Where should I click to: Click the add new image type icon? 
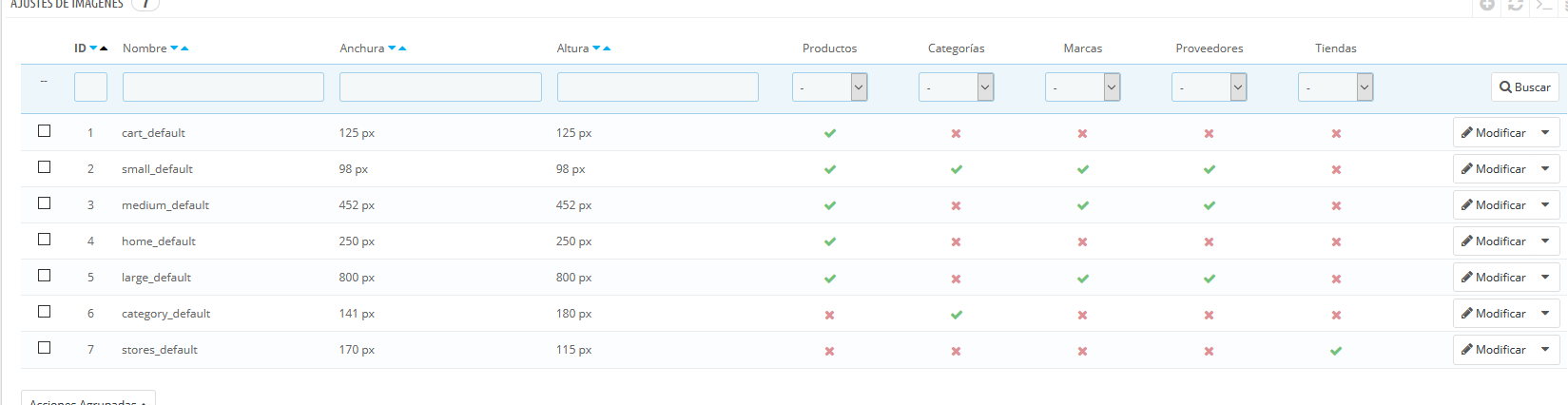coord(1488,5)
